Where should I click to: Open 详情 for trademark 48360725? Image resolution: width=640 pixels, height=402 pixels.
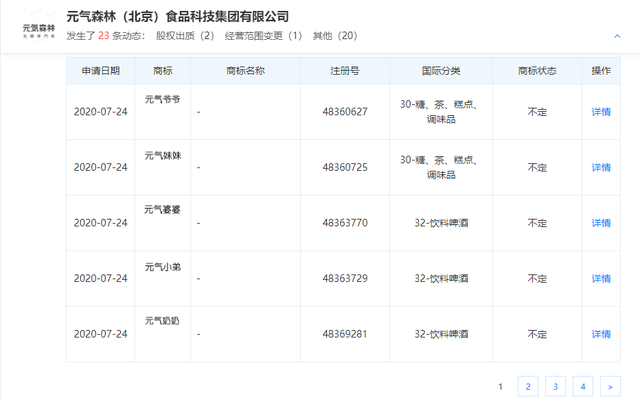[x=601, y=167]
